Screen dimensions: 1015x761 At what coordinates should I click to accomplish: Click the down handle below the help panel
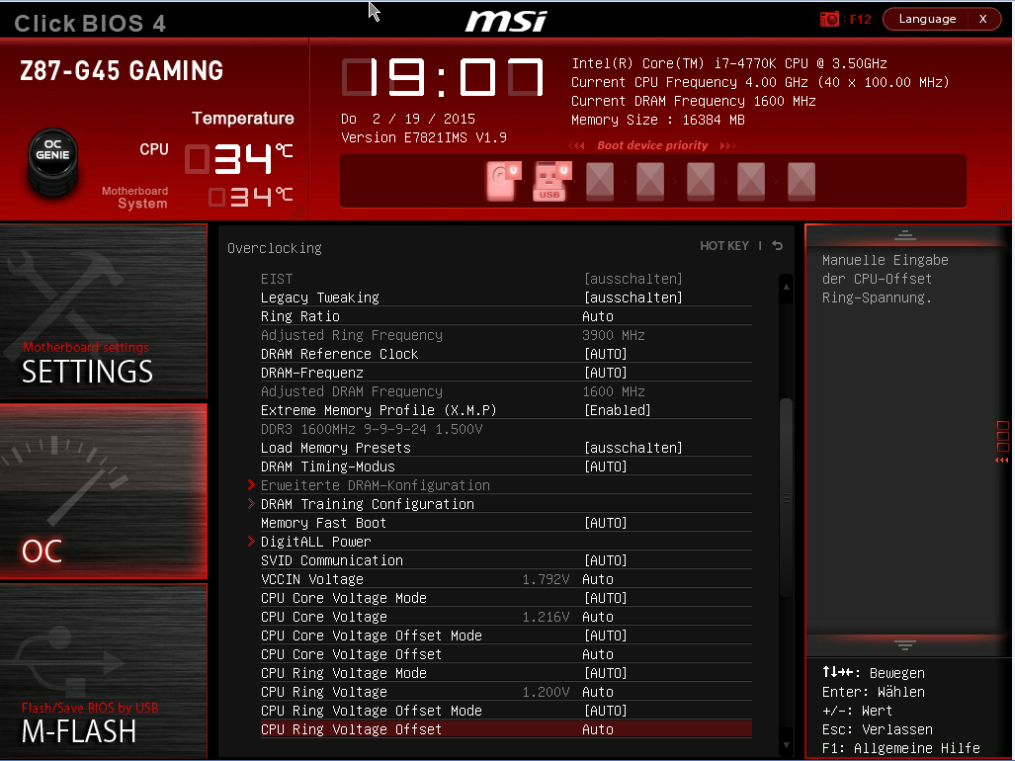click(905, 645)
